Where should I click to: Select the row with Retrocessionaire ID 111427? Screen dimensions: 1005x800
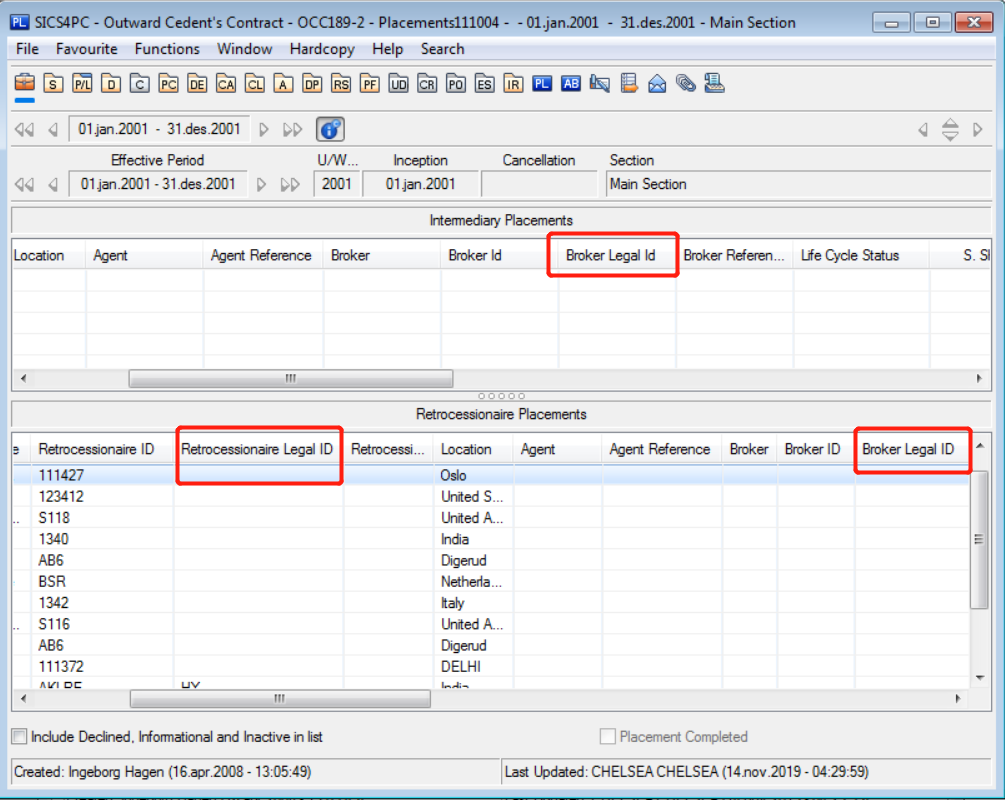point(53,476)
